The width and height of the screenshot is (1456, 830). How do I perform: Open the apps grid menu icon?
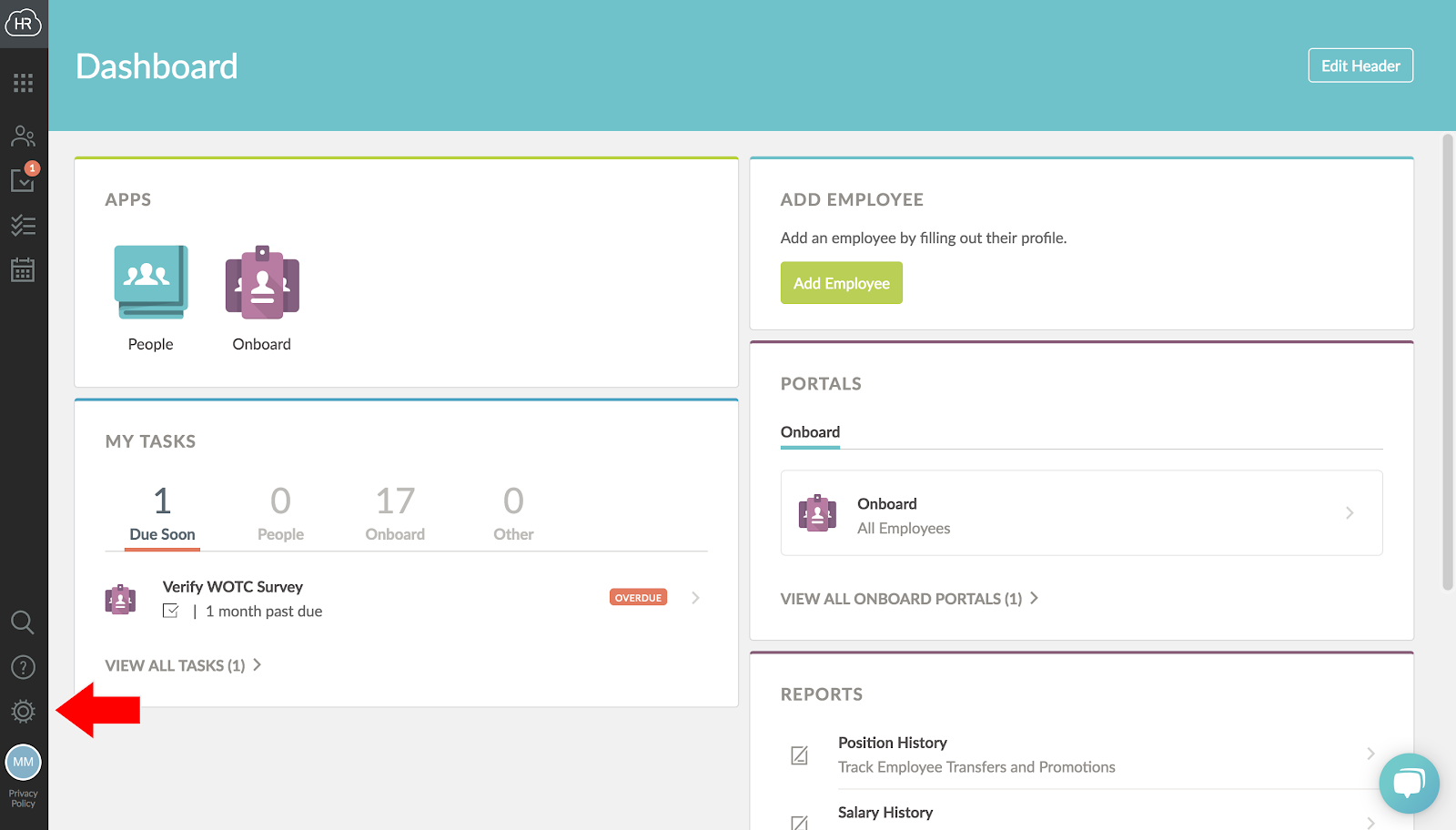[x=24, y=84]
